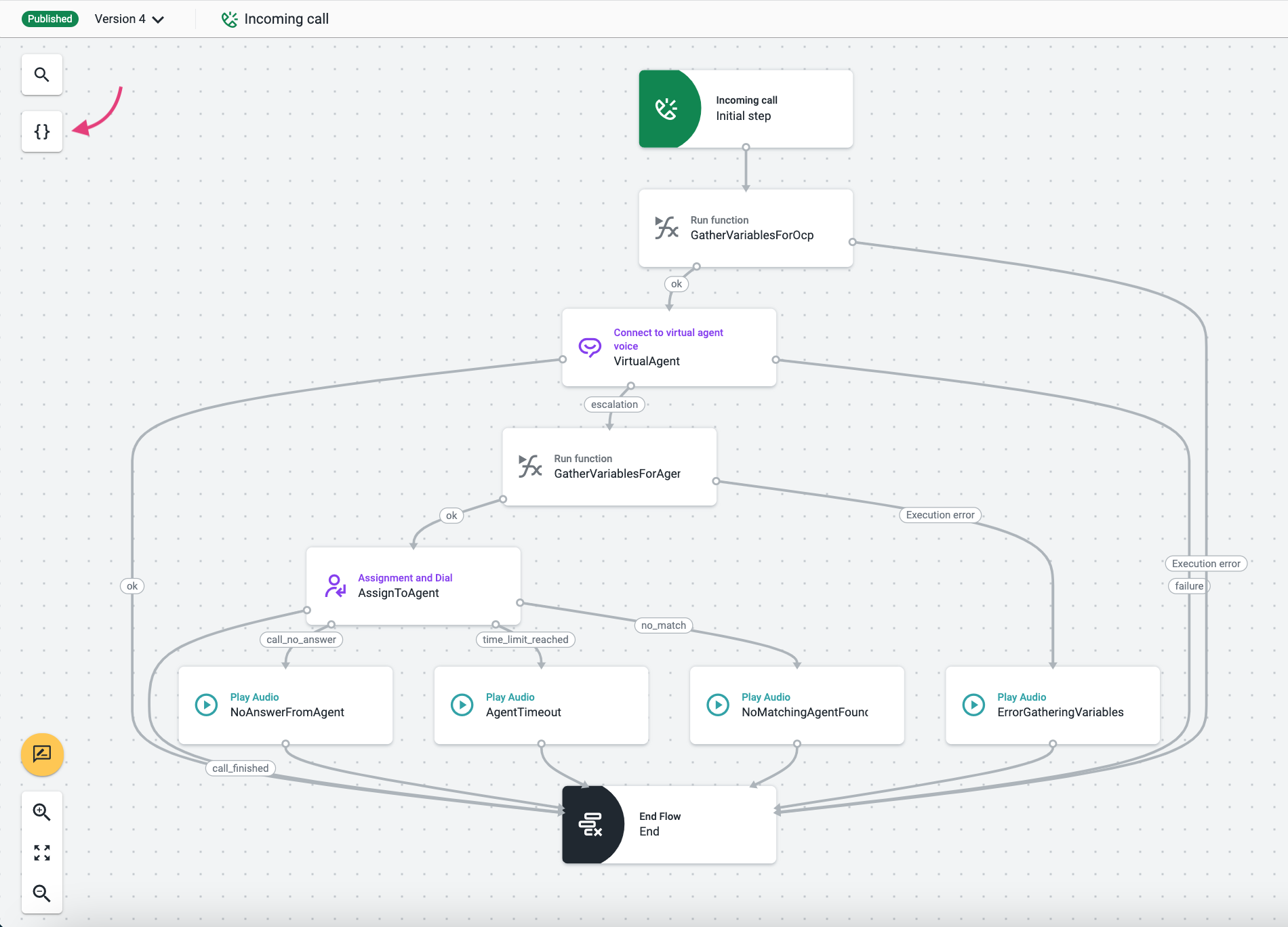Click the End Flow dark icon

point(590,825)
